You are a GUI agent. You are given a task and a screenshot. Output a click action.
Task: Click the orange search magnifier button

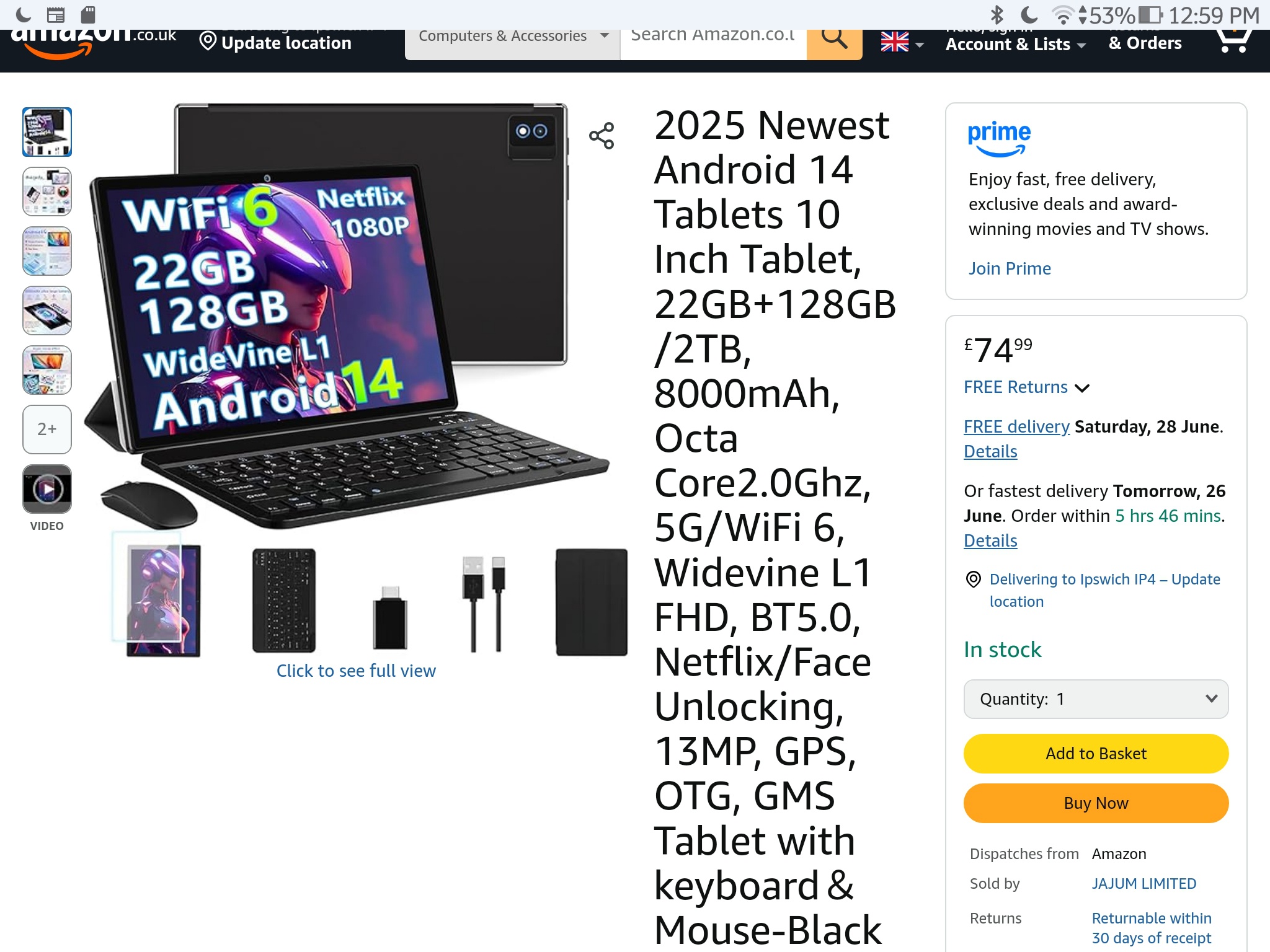834,43
